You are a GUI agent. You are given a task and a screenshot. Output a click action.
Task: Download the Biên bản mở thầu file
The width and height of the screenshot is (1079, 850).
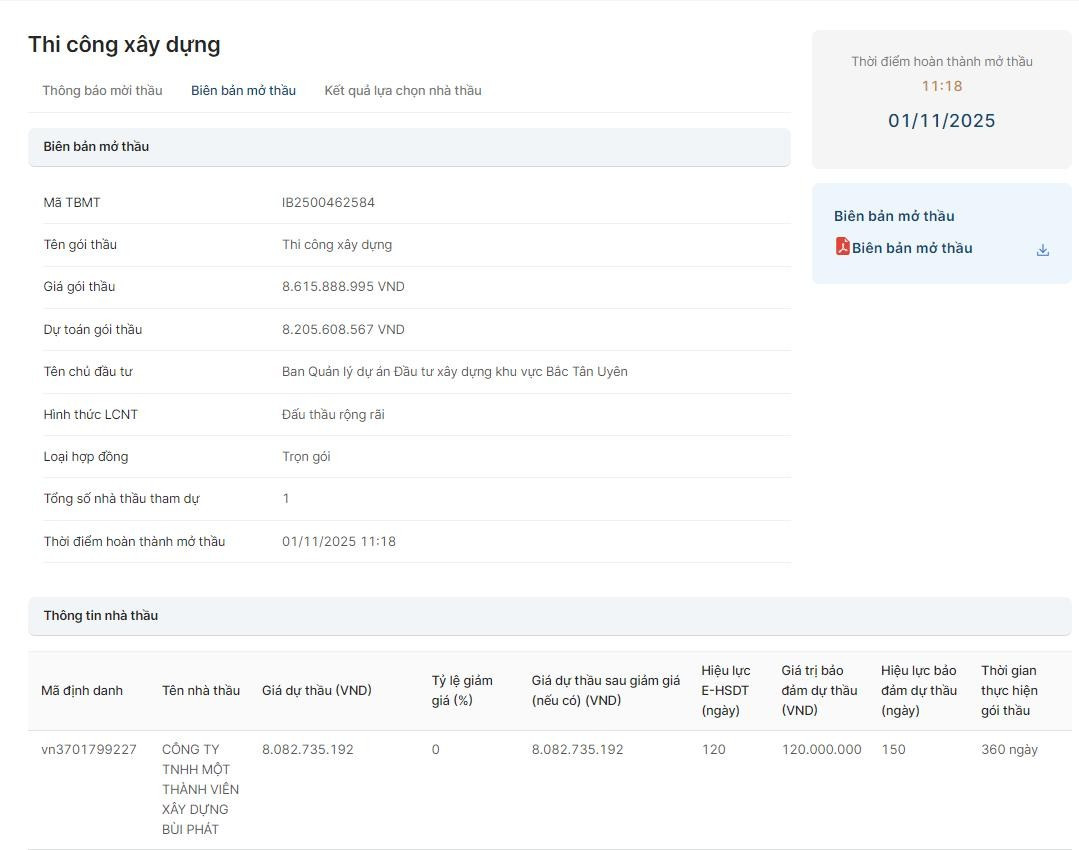coord(1042,250)
